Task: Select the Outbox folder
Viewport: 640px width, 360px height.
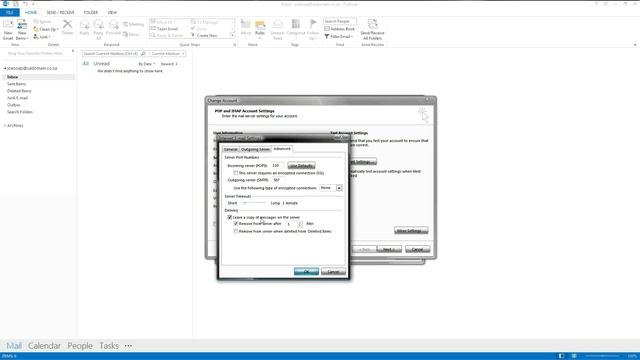Action: coord(13,105)
